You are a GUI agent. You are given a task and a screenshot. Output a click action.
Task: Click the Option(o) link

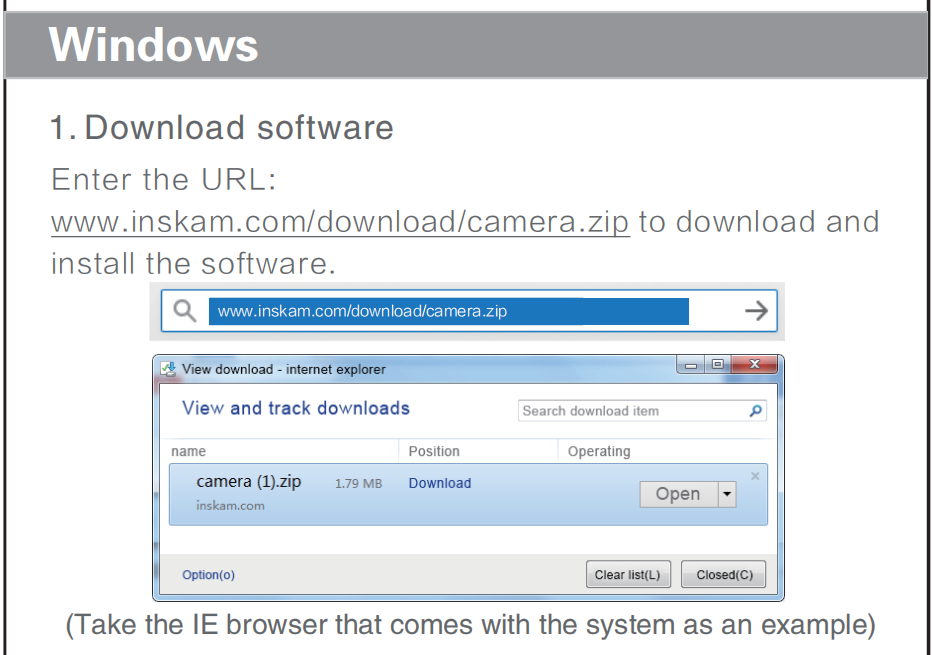click(208, 575)
